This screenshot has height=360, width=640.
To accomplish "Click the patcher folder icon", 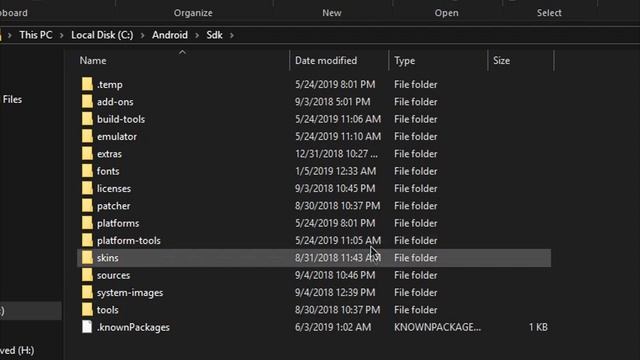I will (87, 206).
